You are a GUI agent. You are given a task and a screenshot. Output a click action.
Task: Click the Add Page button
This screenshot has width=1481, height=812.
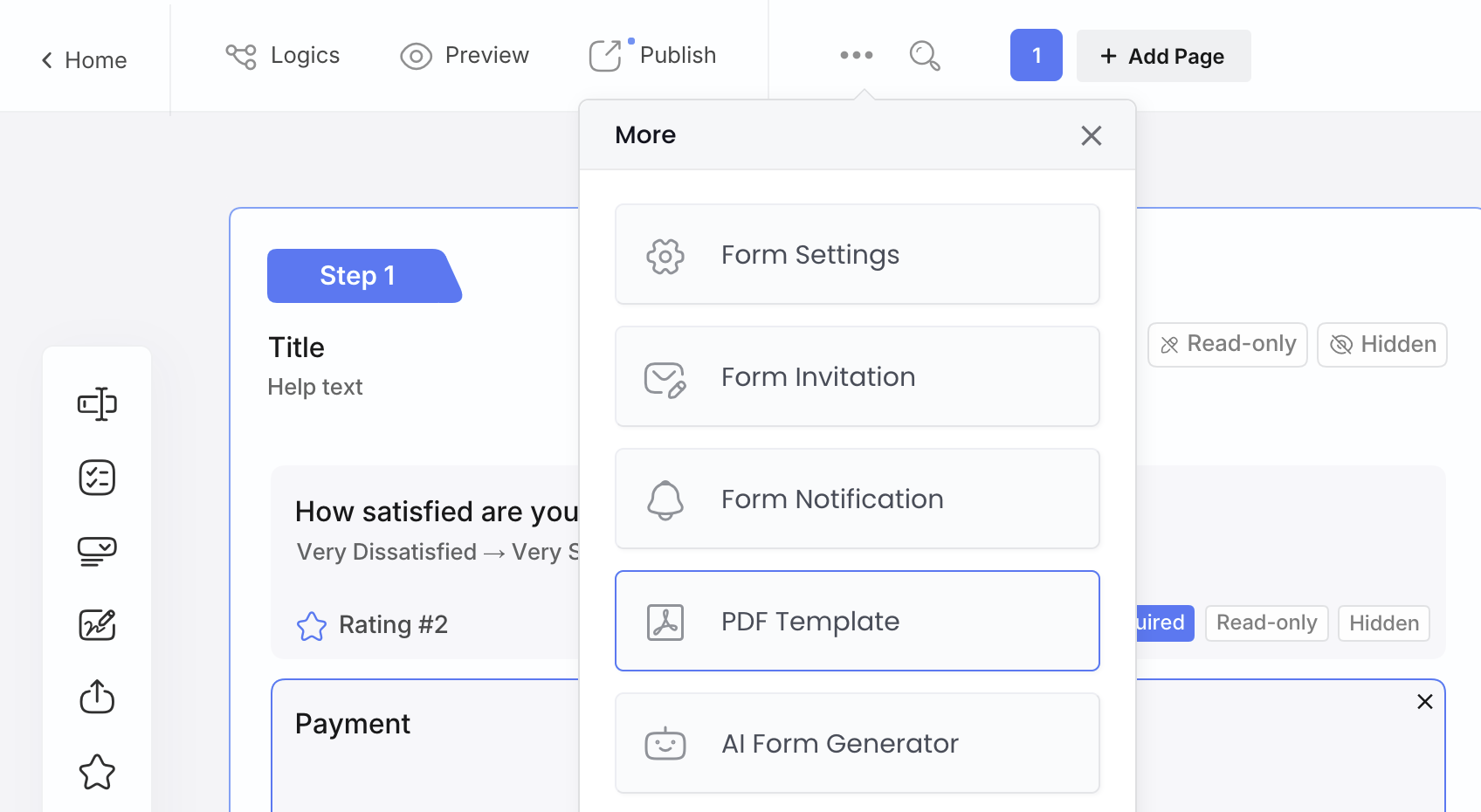(1163, 56)
